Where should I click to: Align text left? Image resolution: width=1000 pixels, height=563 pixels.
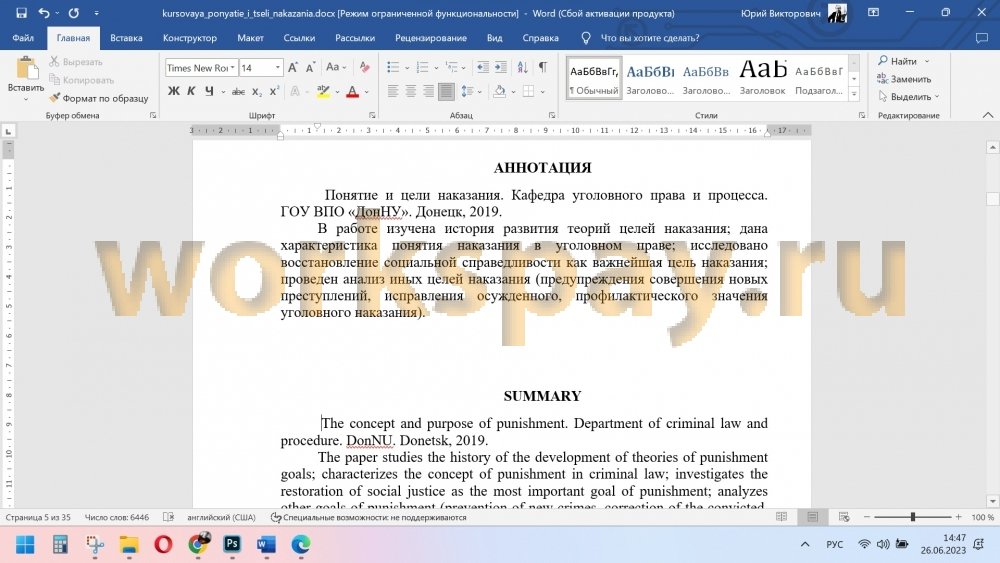[393, 92]
